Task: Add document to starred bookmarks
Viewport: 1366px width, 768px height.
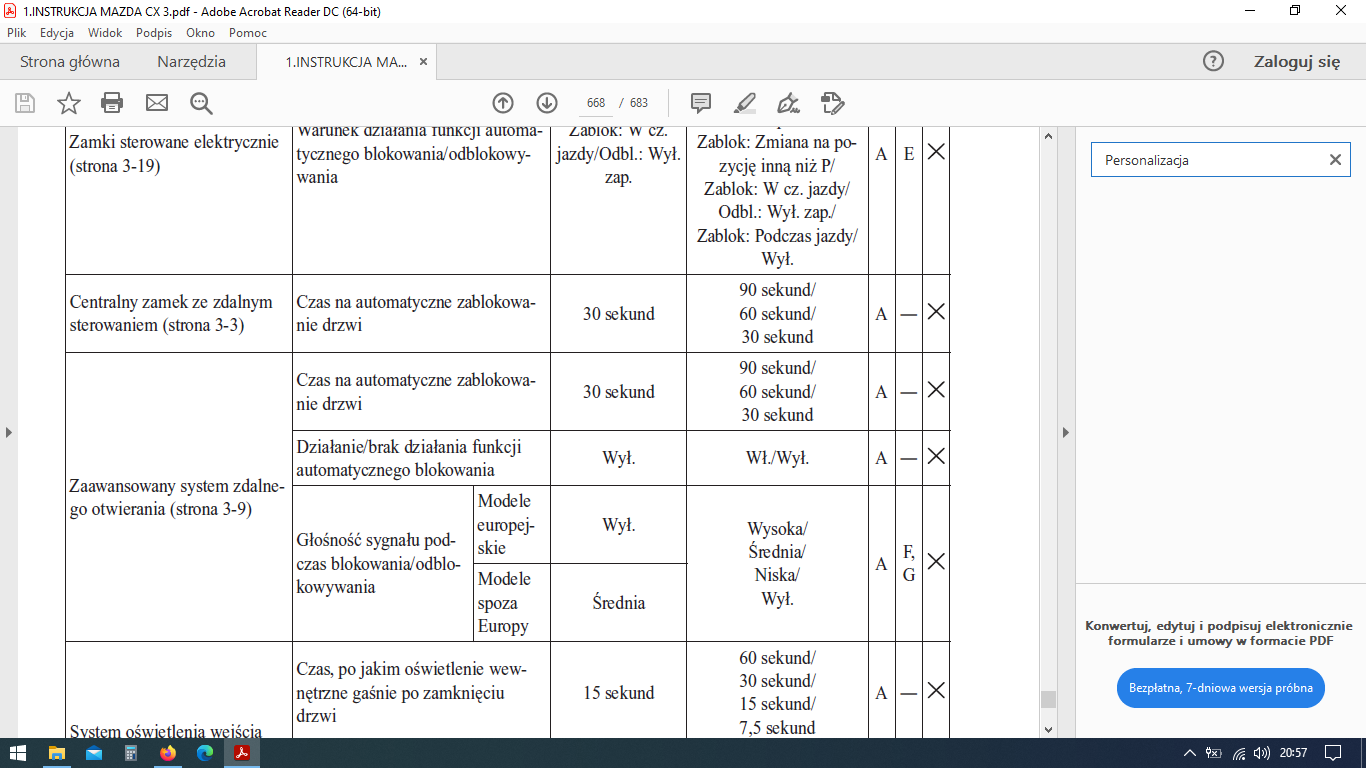Action: tap(68, 103)
